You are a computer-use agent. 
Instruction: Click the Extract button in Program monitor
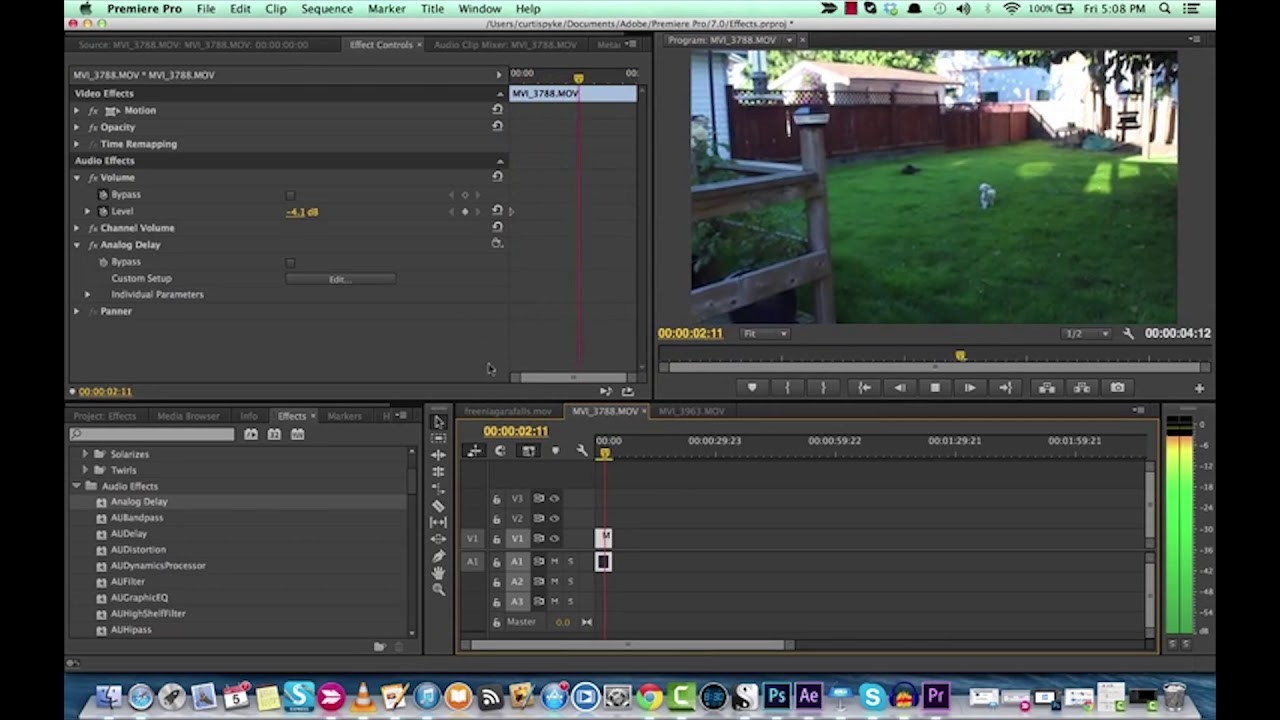tap(1081, 387)
